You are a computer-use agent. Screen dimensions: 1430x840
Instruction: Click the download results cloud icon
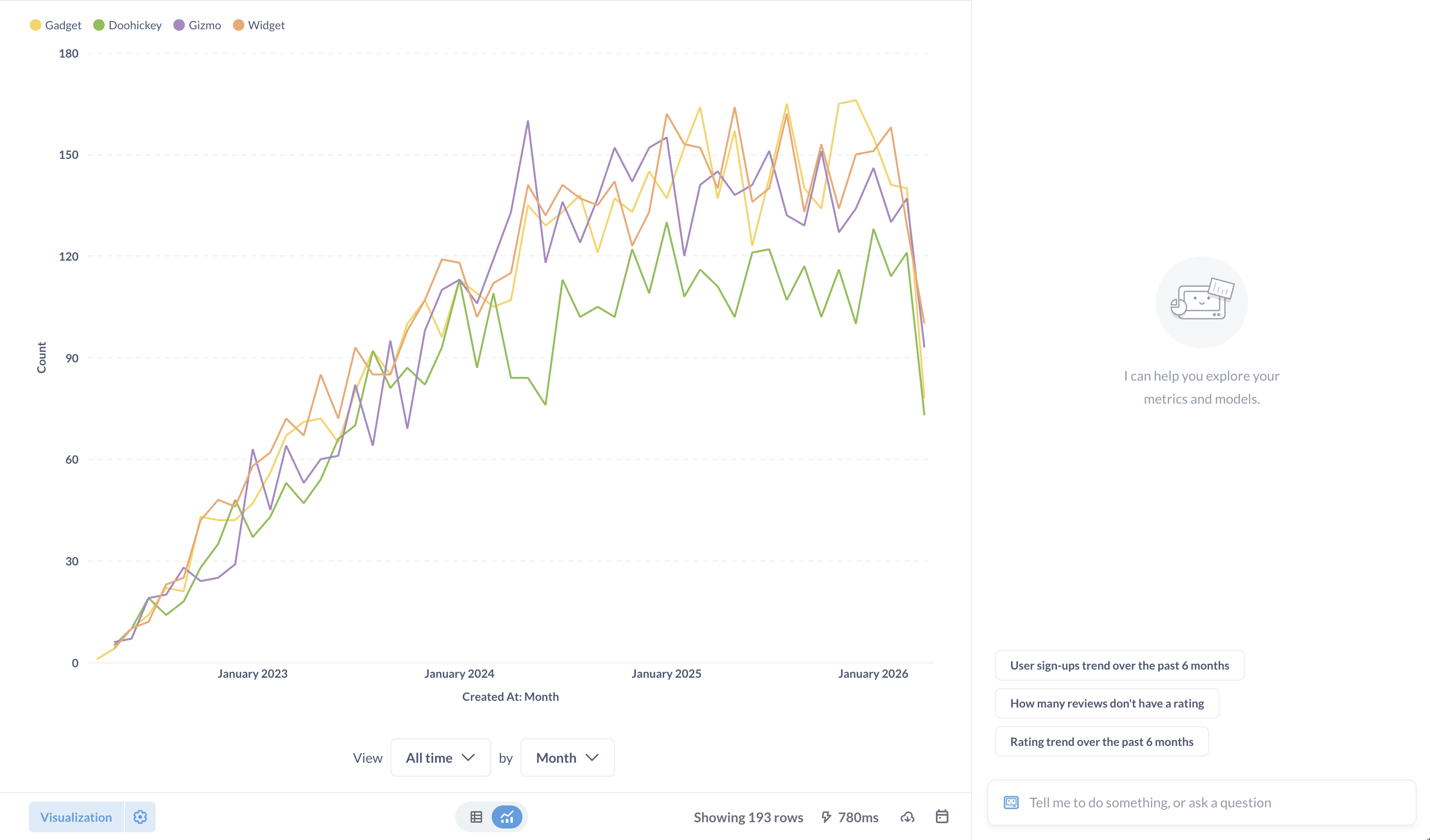908,817
